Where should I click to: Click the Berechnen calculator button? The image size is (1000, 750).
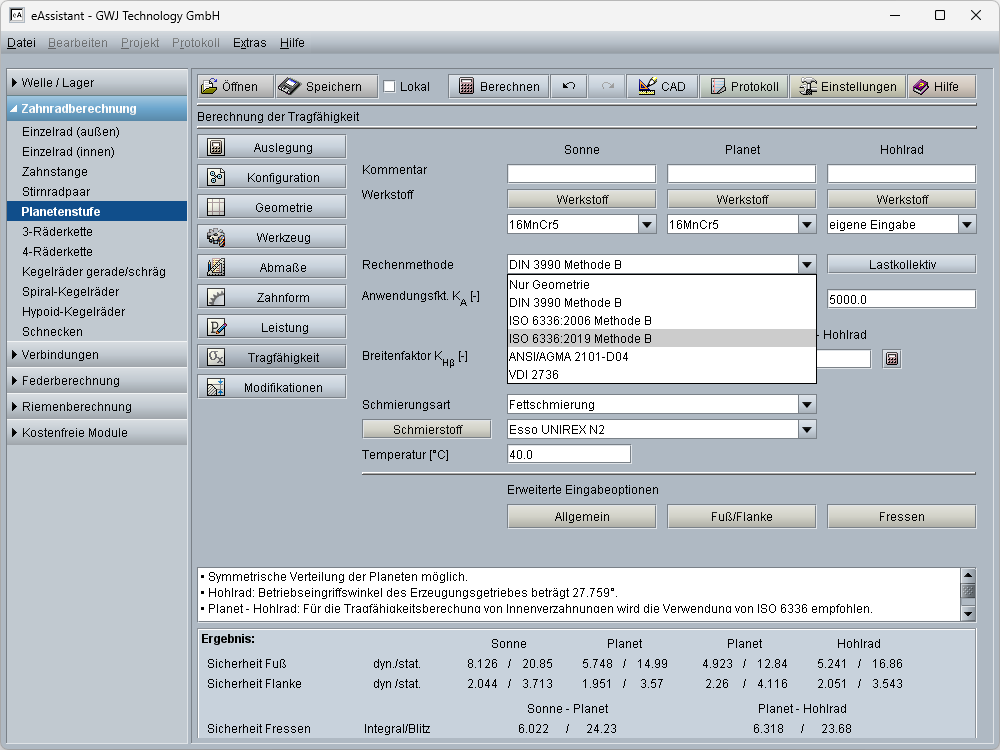click(499, 87)
